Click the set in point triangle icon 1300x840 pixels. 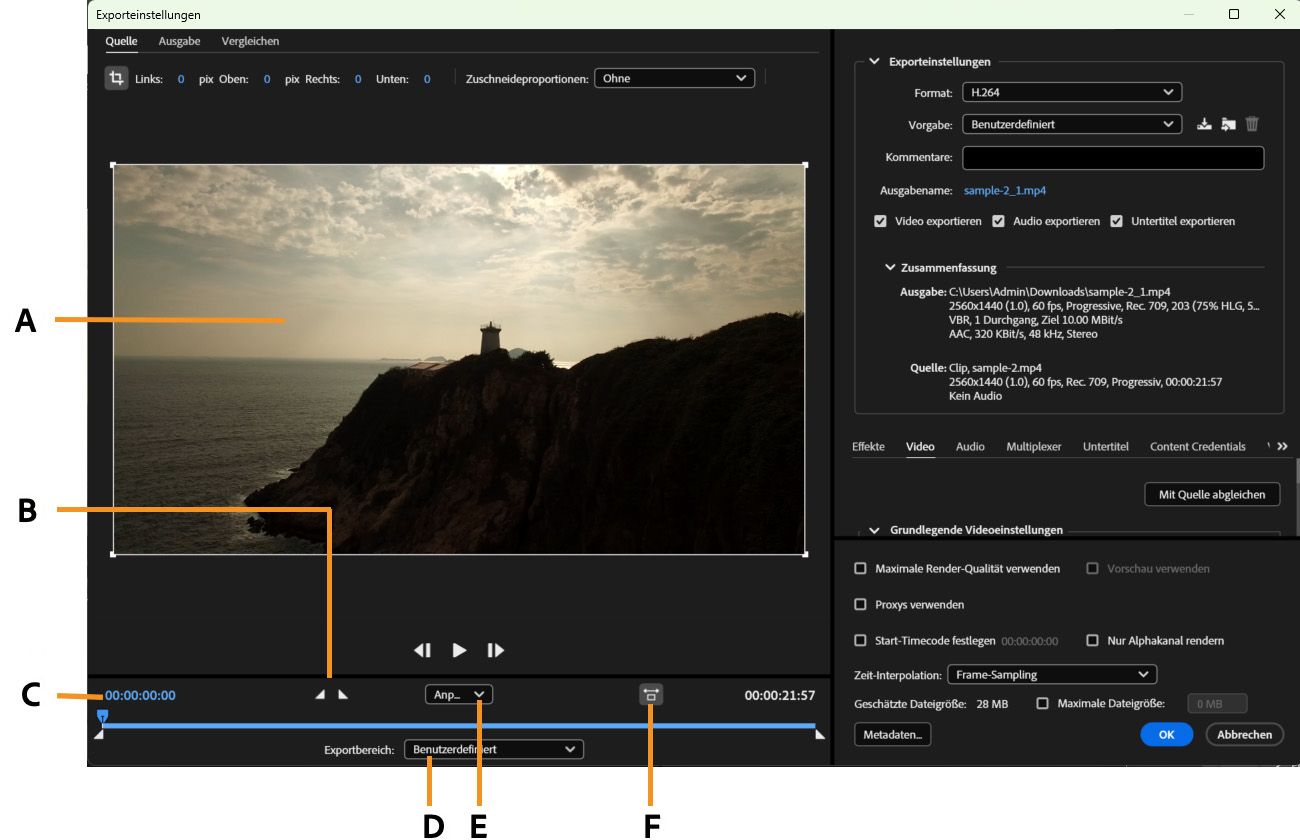pyautogui.click(x=321, y=695)
